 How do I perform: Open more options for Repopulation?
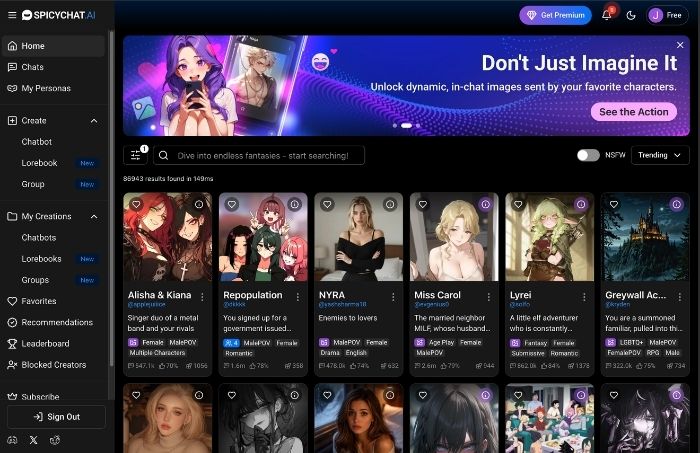(x=298, y=297)
